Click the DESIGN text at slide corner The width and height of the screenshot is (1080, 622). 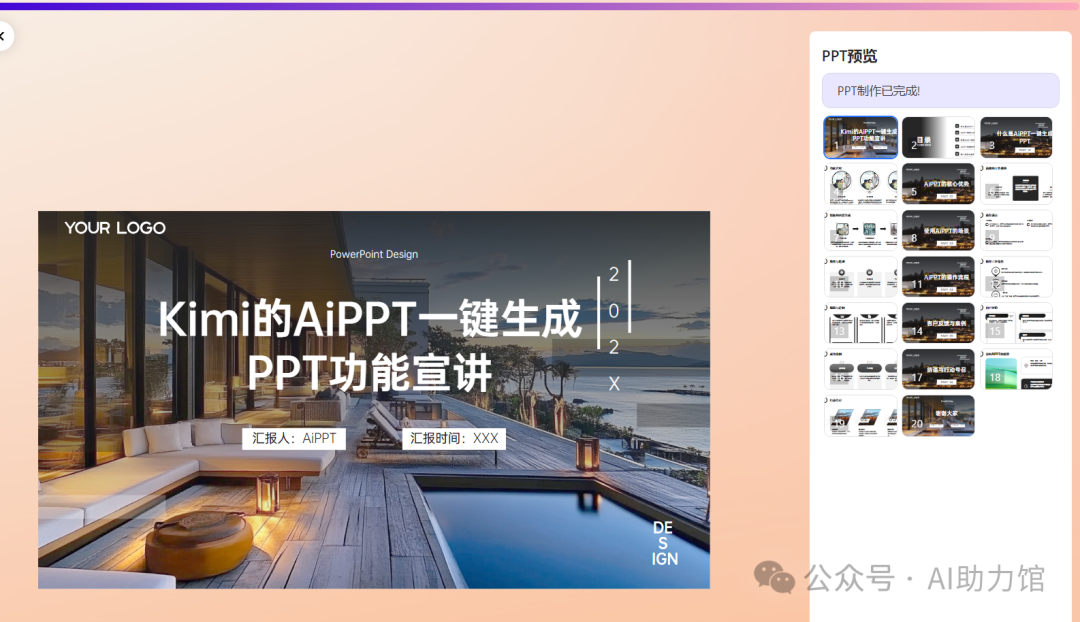(664, 543)
